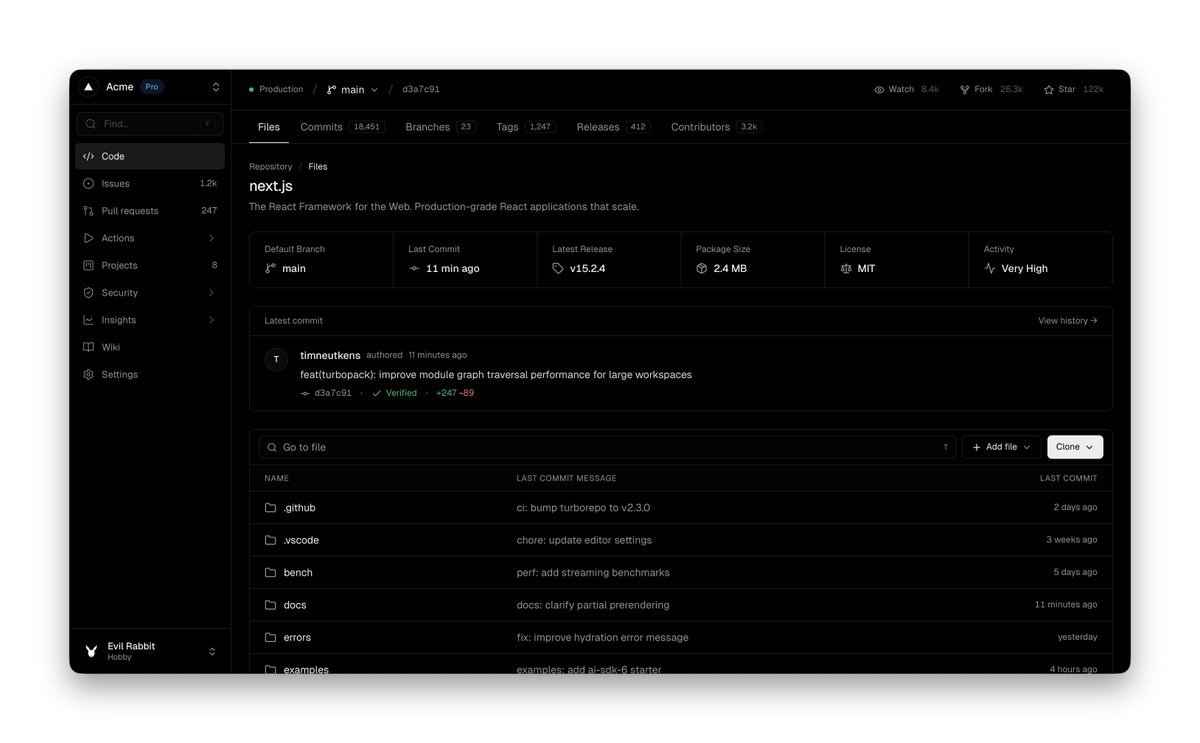
Task: Open Code in the sidebar
Action: tap(150, 156)
